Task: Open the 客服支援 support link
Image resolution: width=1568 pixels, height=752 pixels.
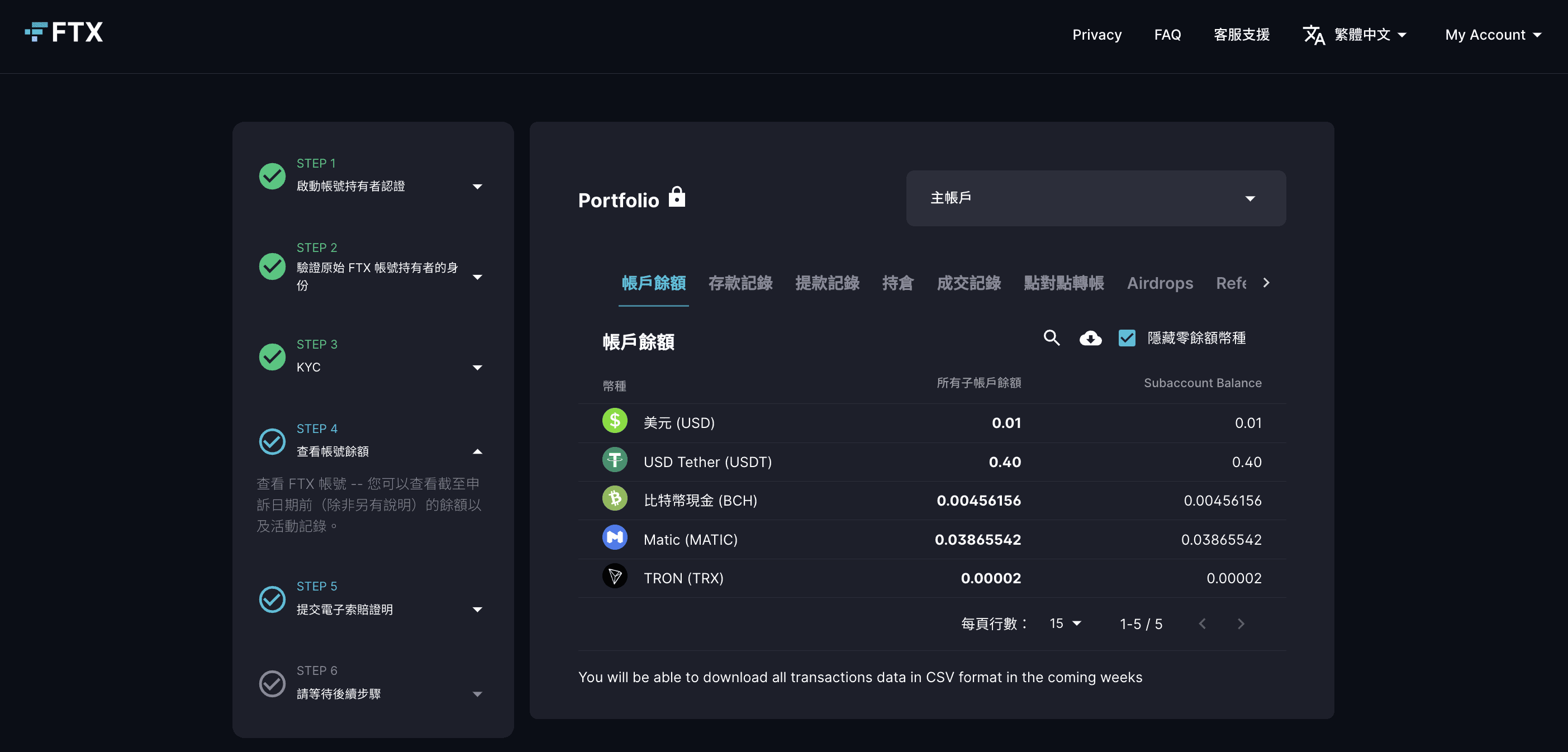Action: click(x=1242, y=35)
